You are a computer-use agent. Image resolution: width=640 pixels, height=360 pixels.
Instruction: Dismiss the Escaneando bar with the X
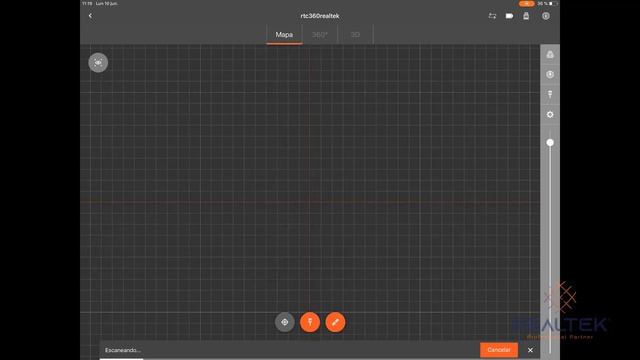pyautogui.click(x=530, y=350)
